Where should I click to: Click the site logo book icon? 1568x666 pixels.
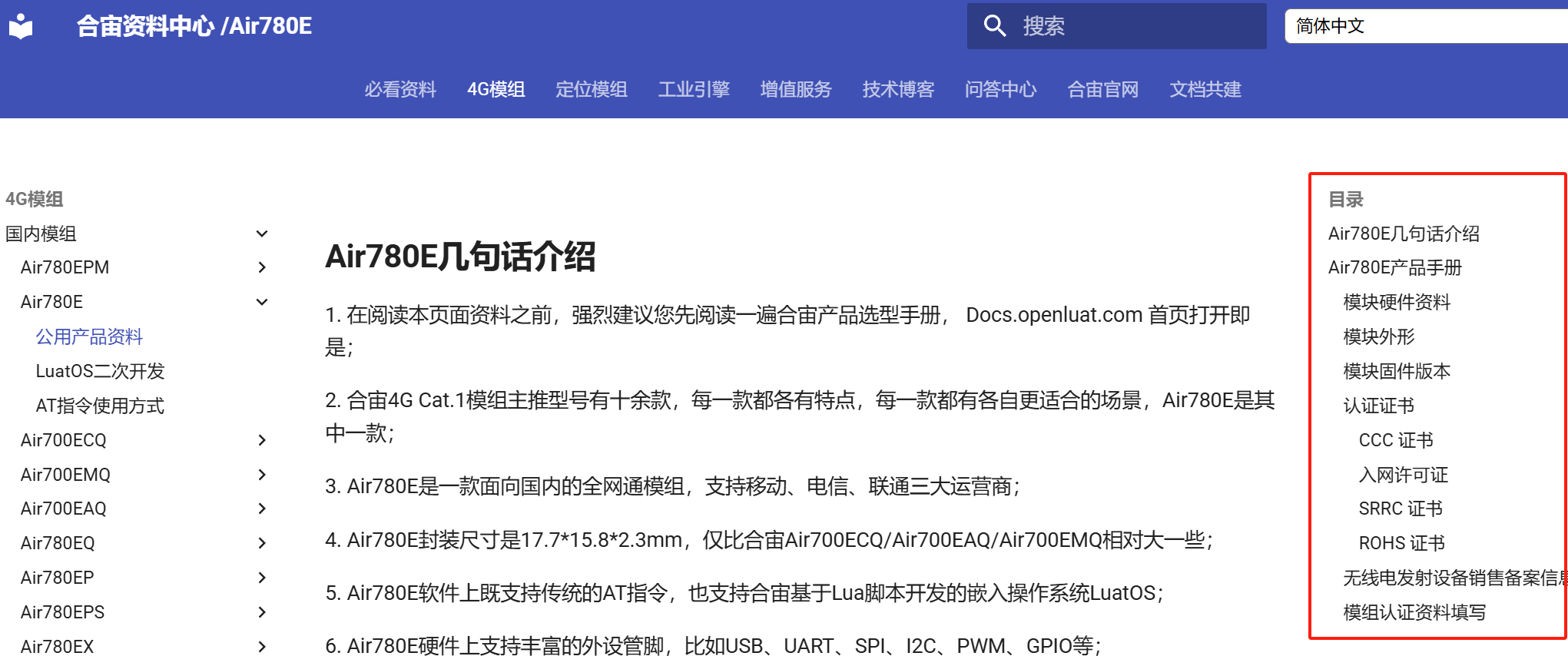coord(21,26)
